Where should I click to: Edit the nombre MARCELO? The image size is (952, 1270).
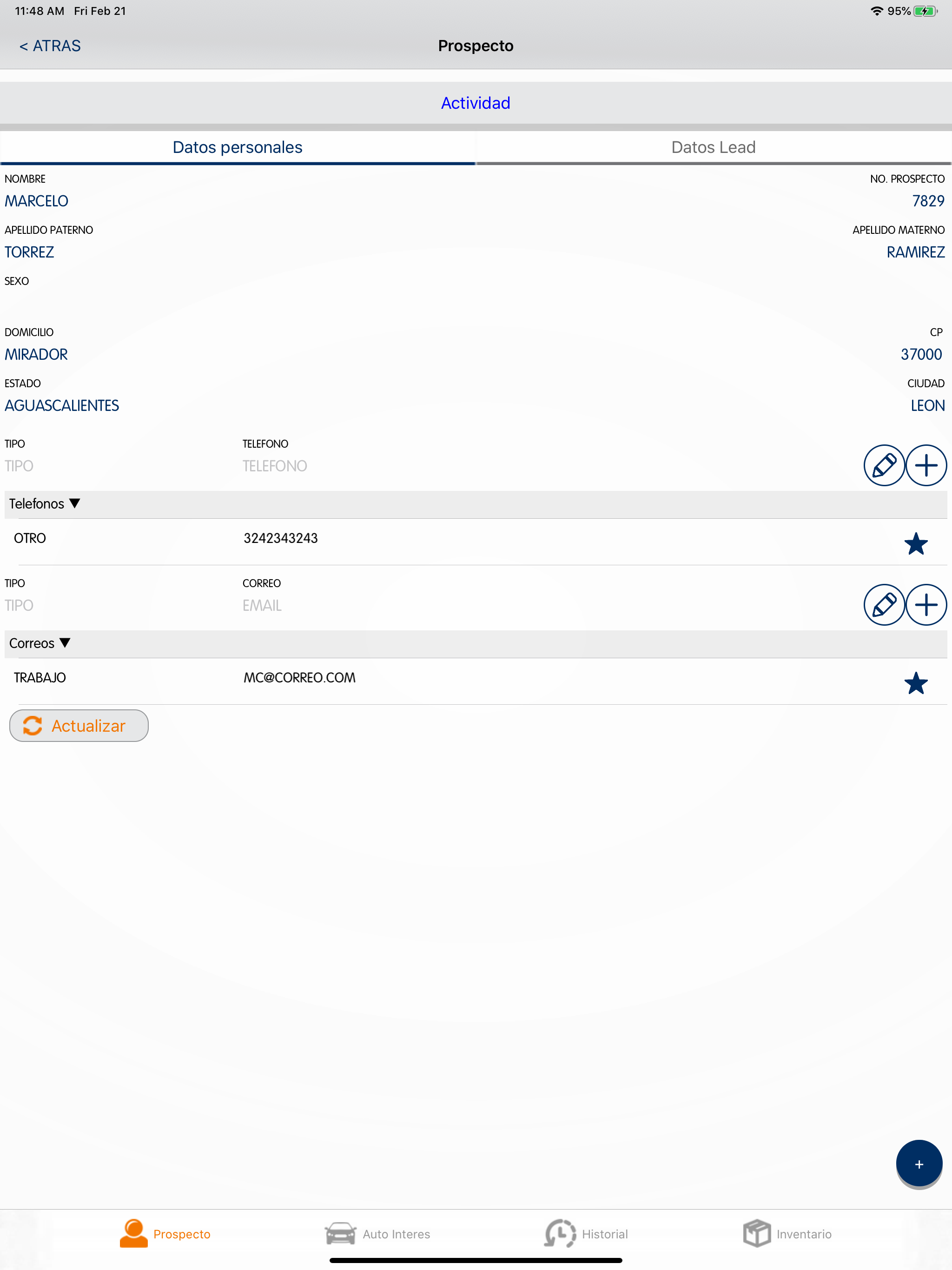(37, 201)
